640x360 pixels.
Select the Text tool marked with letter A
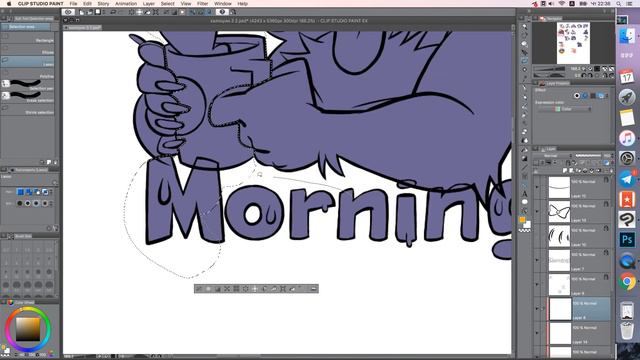click(524, 193)
